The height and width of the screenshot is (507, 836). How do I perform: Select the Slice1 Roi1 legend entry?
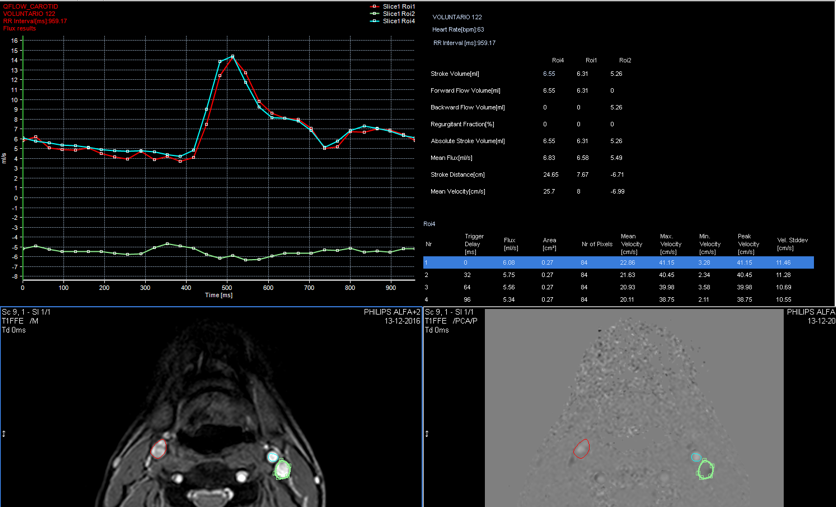click(x=392, y=6)
